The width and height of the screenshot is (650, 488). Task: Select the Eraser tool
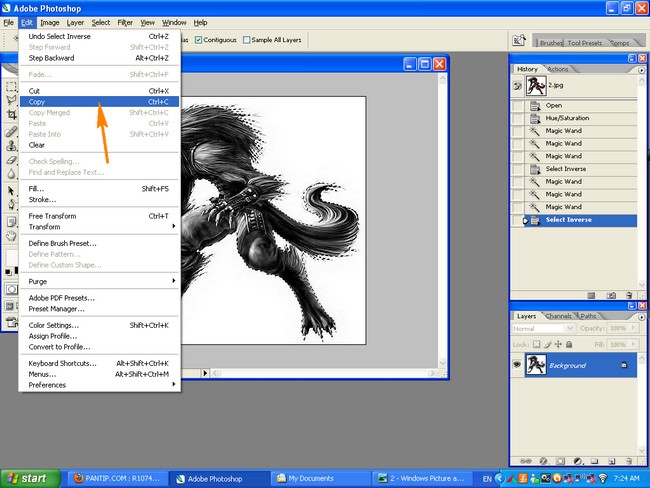[x=11, y=160]
